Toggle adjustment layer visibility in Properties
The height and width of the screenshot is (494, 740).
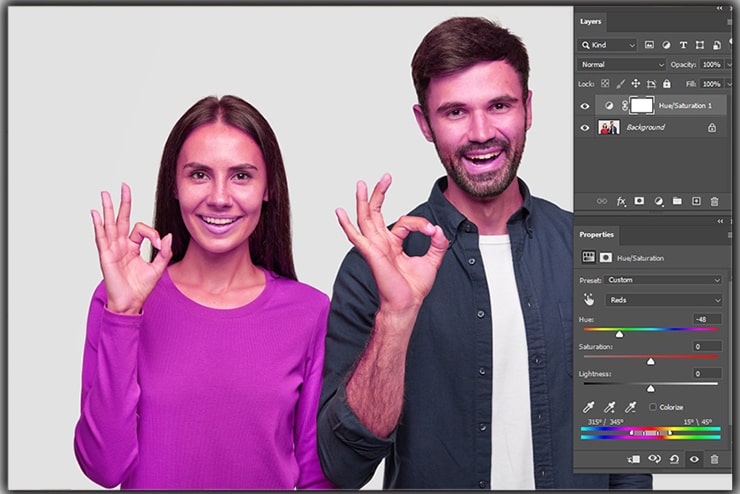click(694, 459)
